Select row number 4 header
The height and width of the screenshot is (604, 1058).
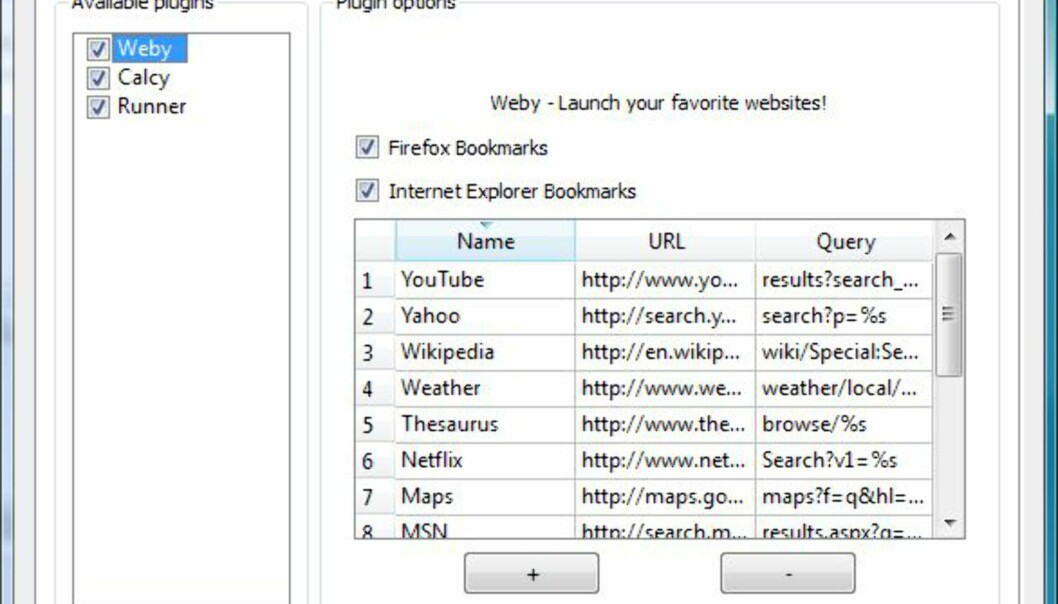368,389
